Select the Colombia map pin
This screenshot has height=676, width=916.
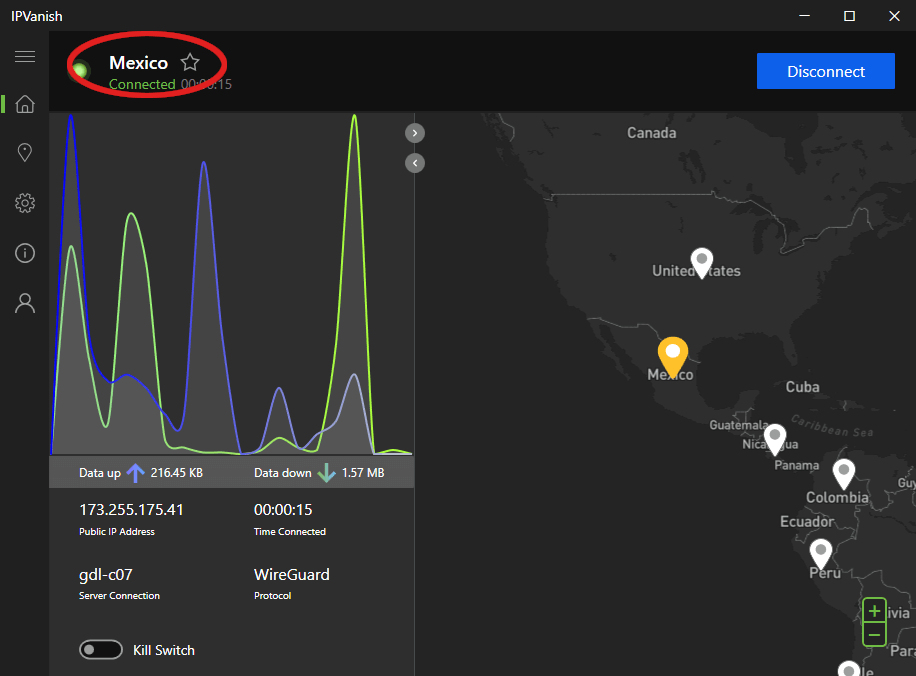coord(844,474)
